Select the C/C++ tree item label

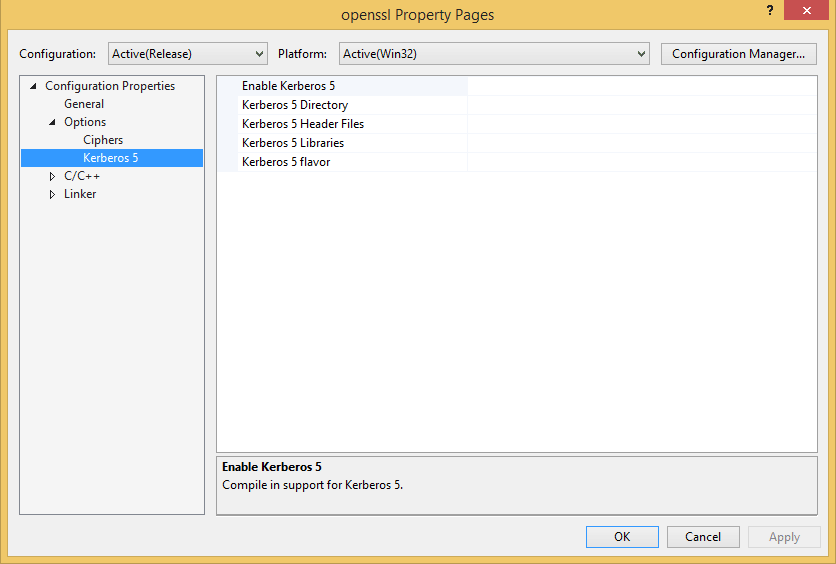[x=82, y=176]
